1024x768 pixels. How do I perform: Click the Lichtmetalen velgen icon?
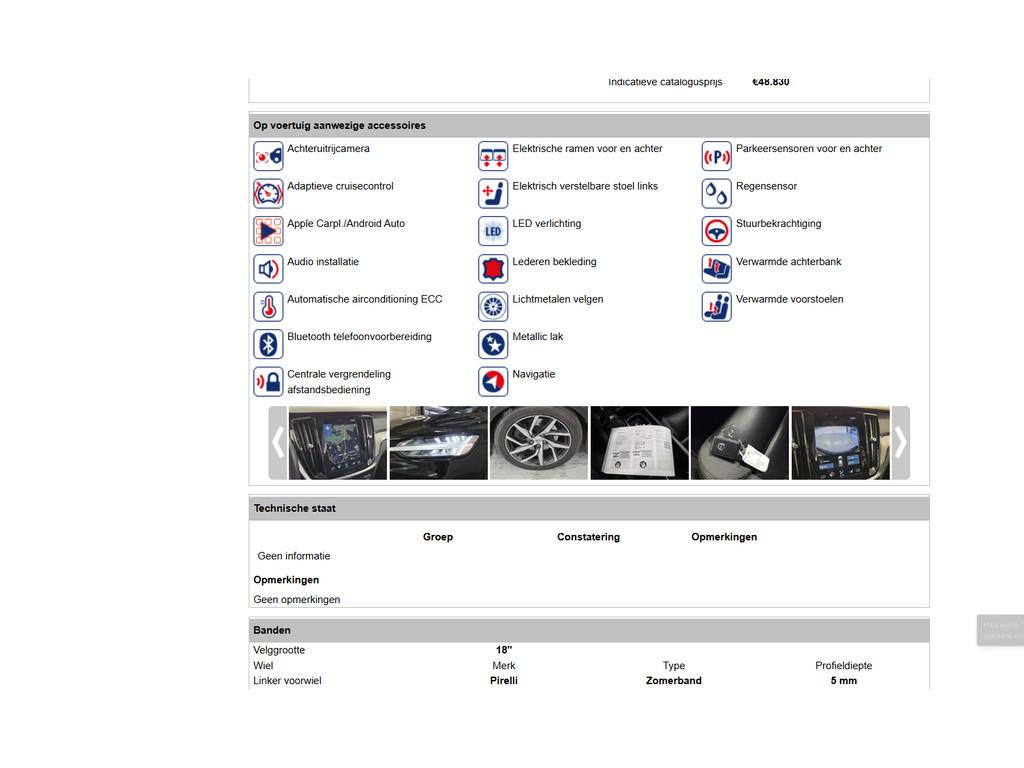coord(493,307)
